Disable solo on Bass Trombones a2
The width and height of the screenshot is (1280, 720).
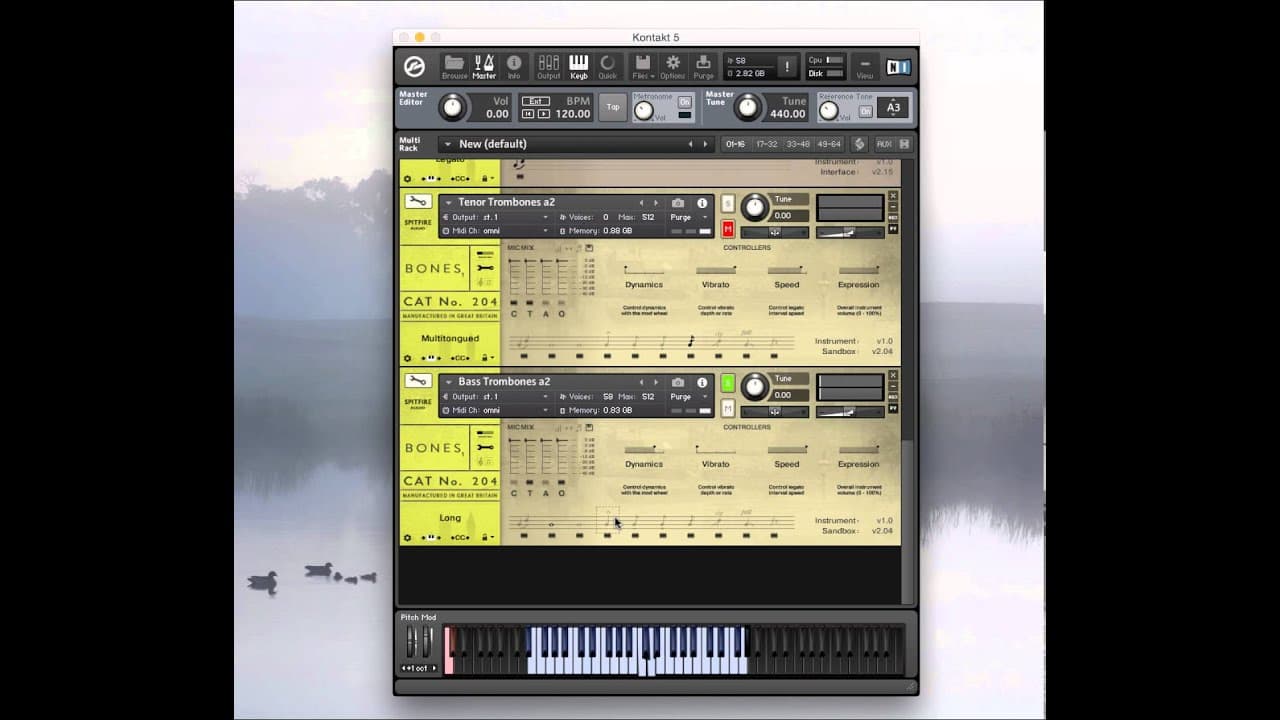728,383
